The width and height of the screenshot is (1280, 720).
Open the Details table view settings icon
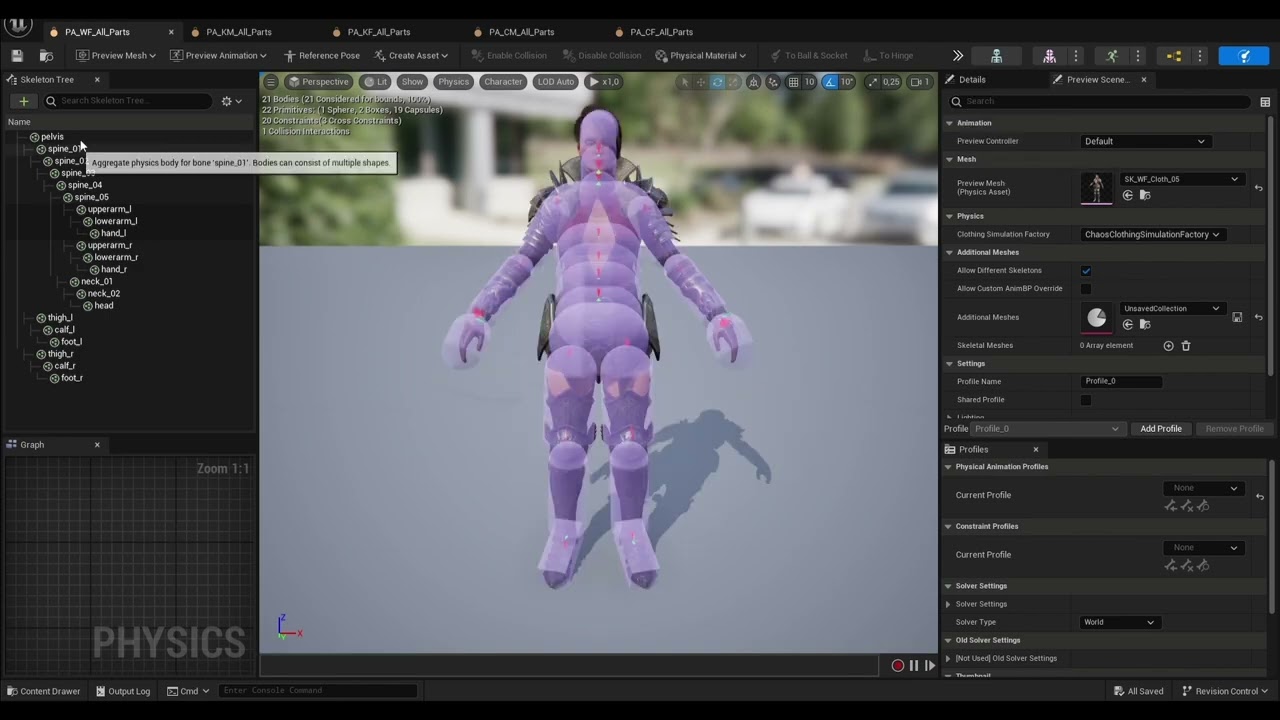(1265, 102)
